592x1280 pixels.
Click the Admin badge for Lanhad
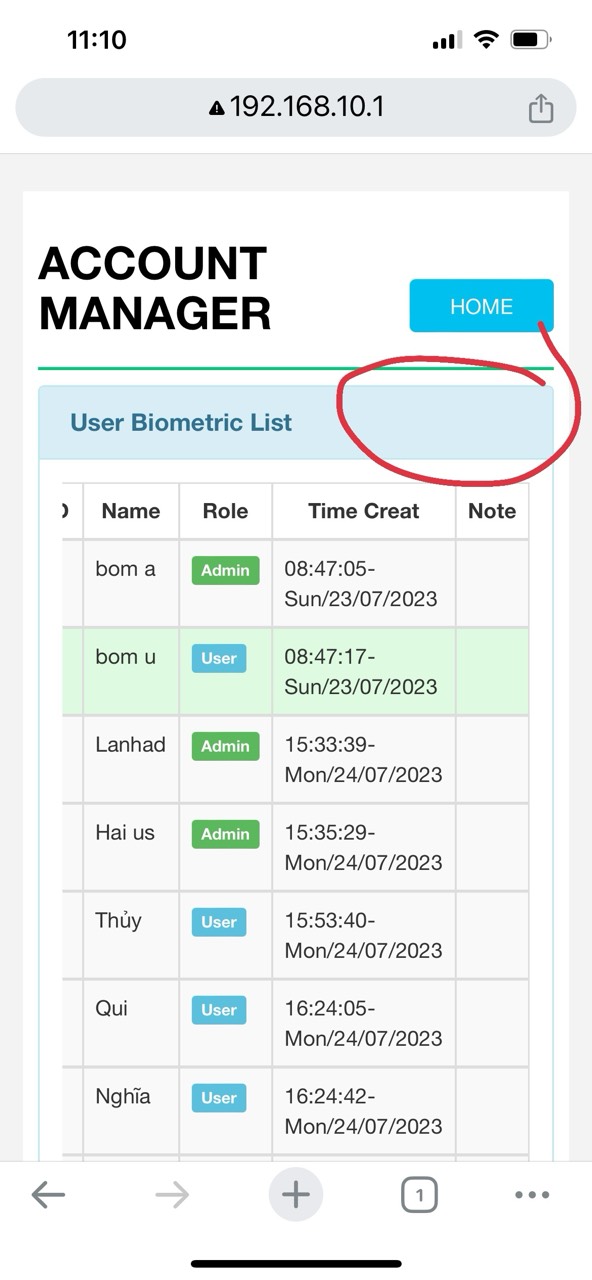click(x=225, y=746)
